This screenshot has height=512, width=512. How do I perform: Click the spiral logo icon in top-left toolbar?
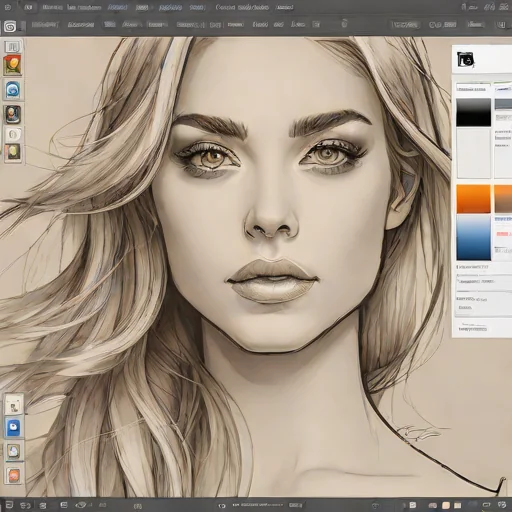tap(10, 26)
